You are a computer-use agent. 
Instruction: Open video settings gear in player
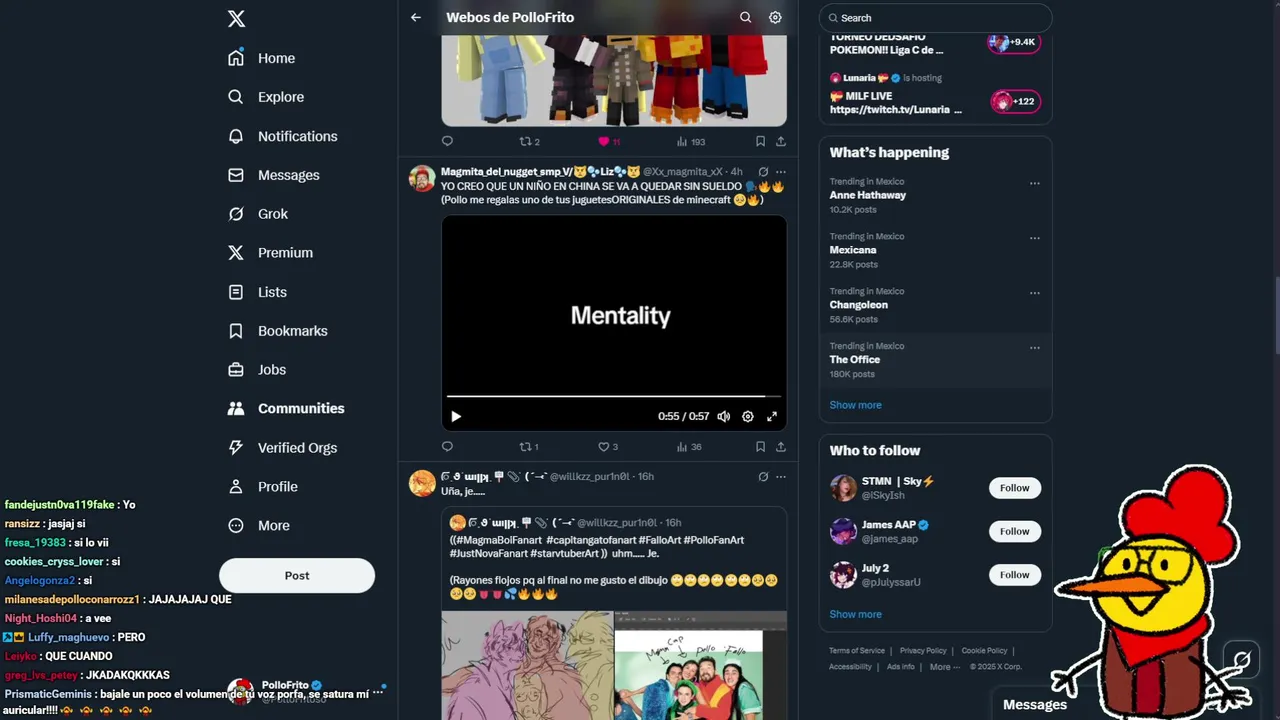(x=748, y=416)
